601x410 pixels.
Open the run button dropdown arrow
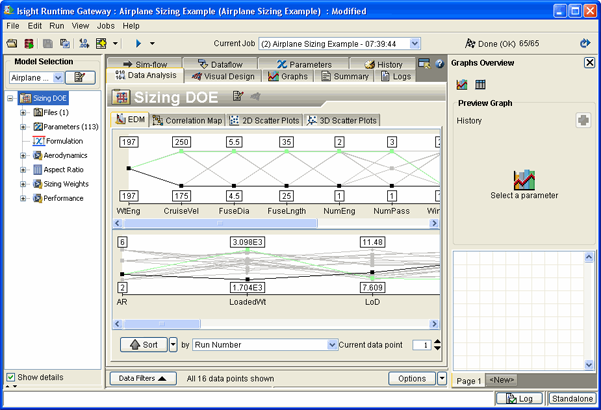pyautogui.click(x=152, y=44)
